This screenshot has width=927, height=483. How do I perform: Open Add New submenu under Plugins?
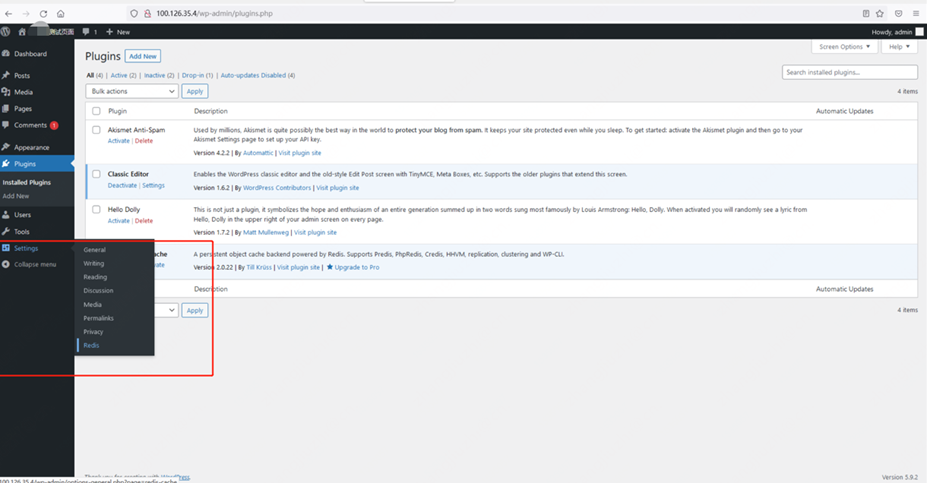click(16, 196)
